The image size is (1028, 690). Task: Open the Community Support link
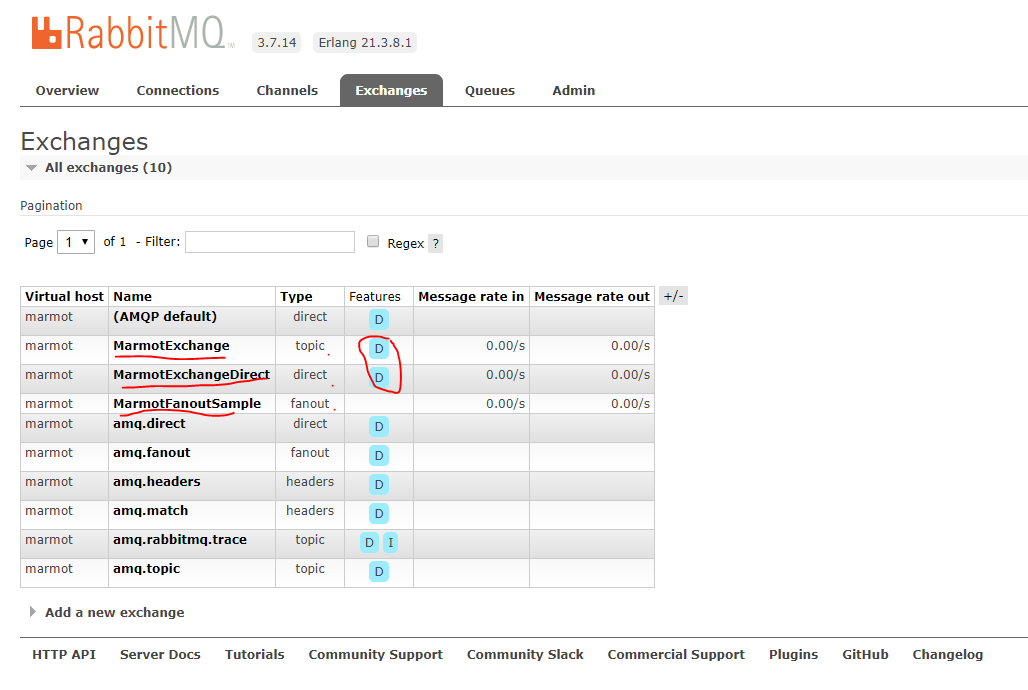(376, 655)
